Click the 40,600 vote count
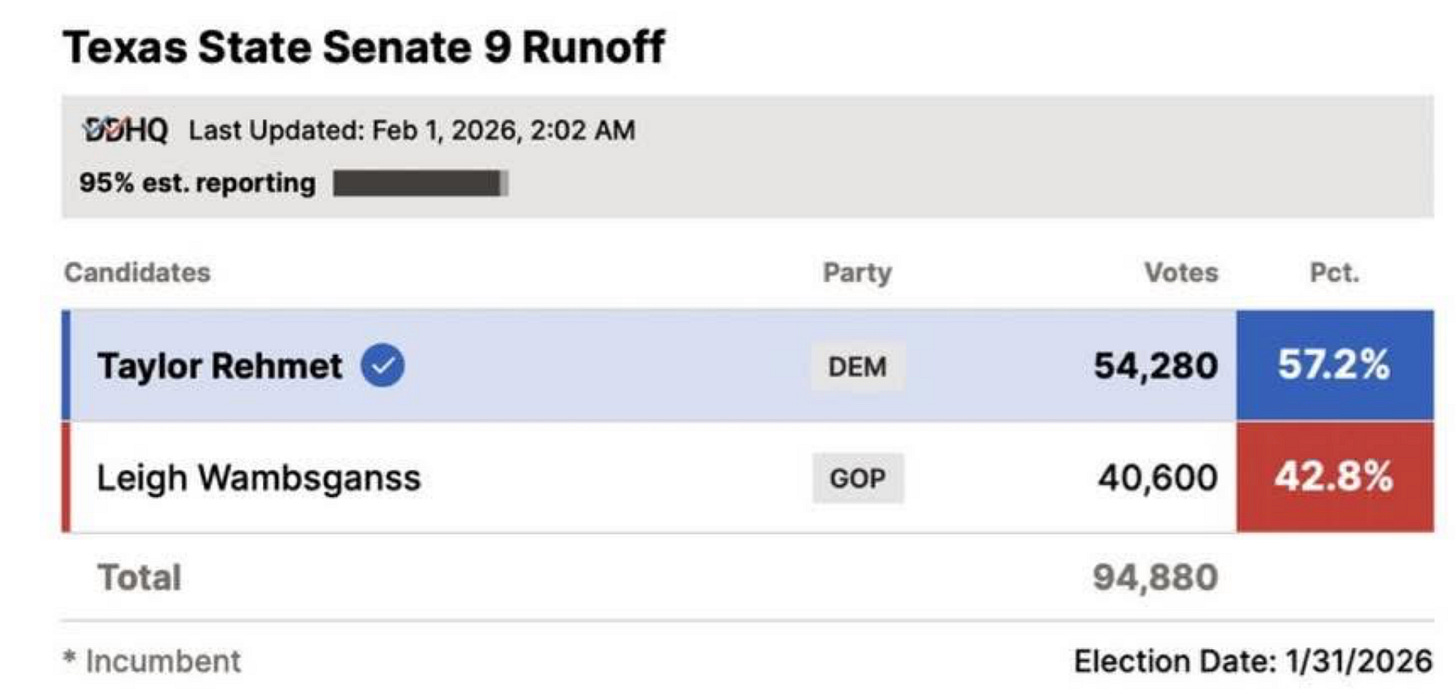1456x698 pixels. pos(1158,478)
